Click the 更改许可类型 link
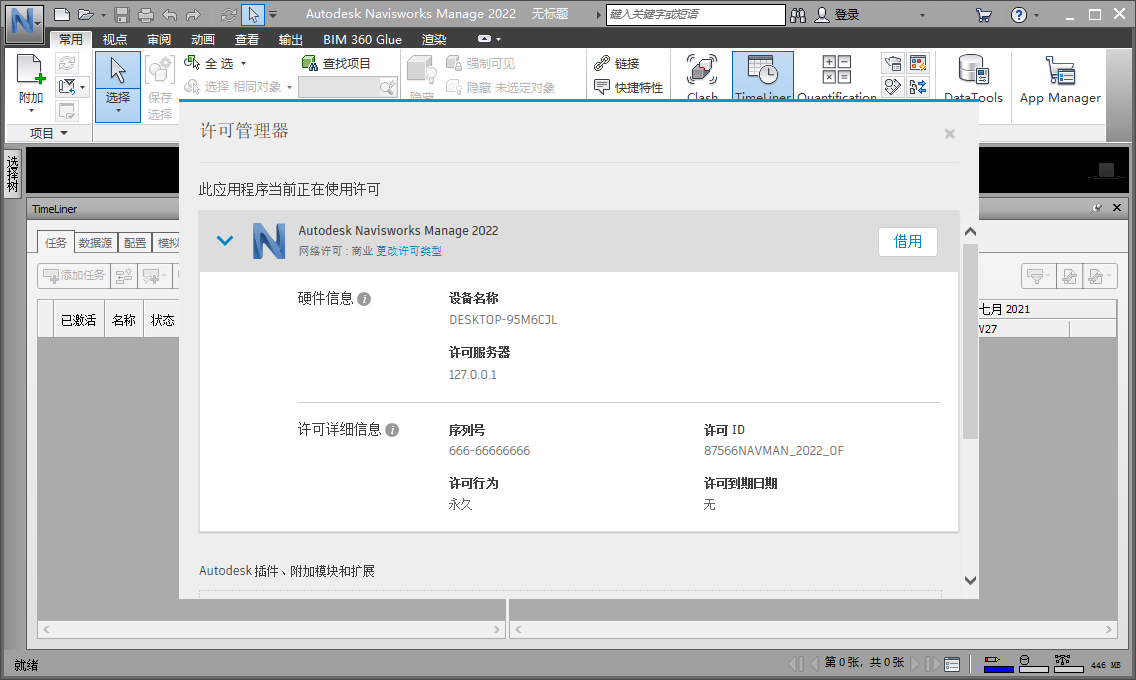This screenshot has height=680, width=1136. [x=409, y=251]
